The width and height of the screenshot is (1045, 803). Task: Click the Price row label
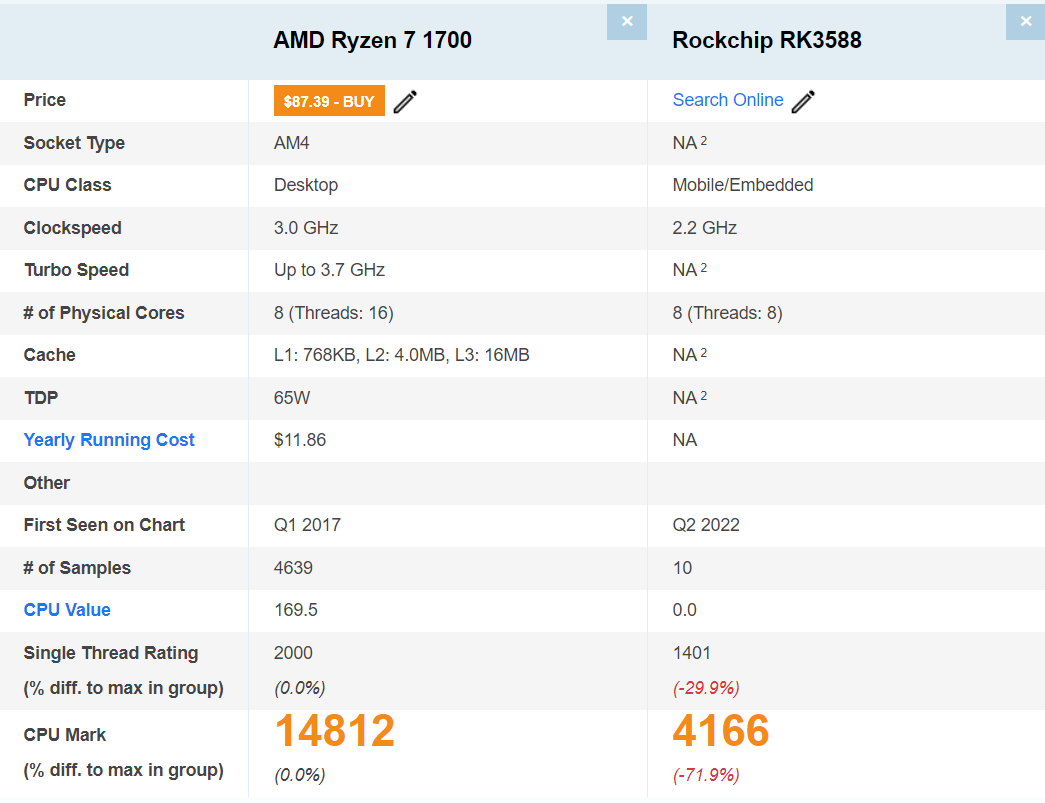click(x=45, y=100)
